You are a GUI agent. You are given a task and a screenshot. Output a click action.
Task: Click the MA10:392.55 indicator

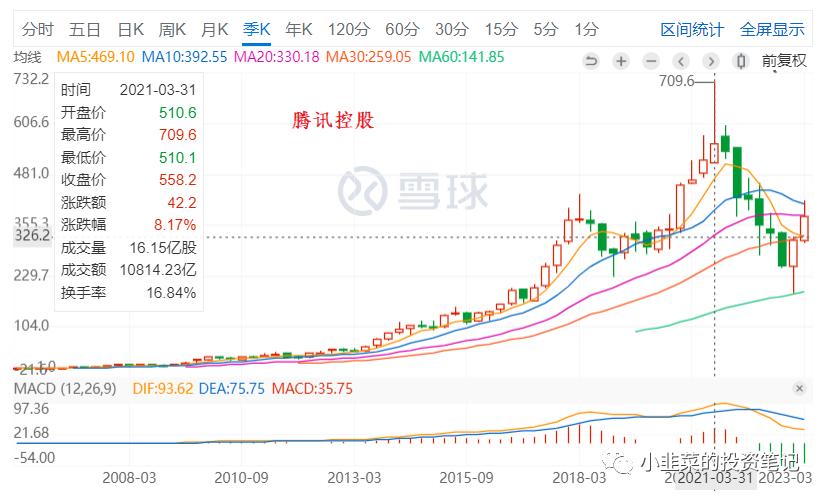point(184,57)
